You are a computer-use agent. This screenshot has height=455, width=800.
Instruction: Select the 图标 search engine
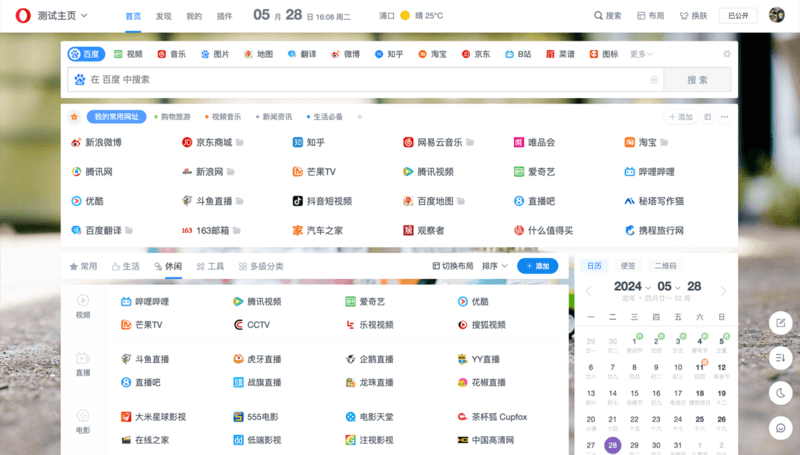(604, 54)
